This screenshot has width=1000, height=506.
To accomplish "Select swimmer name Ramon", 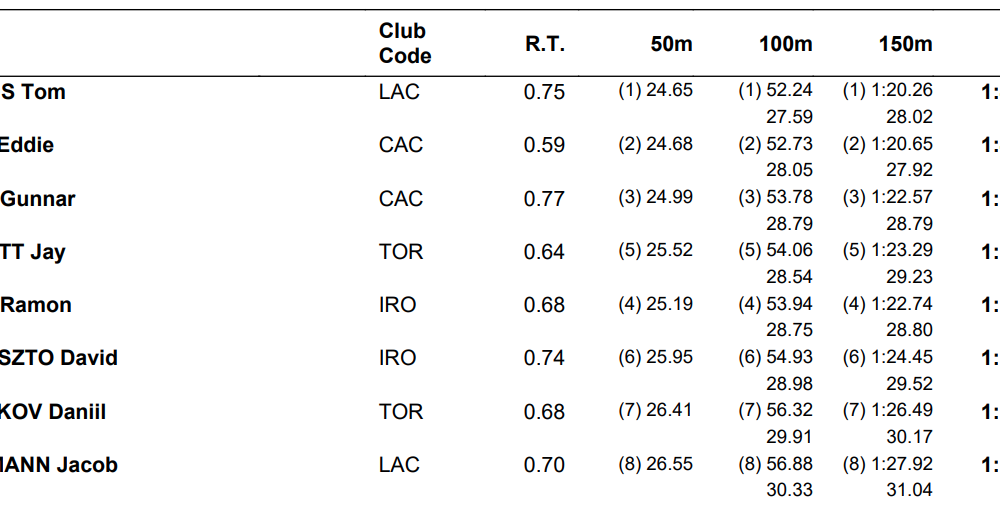I will (x=36, y=305).
